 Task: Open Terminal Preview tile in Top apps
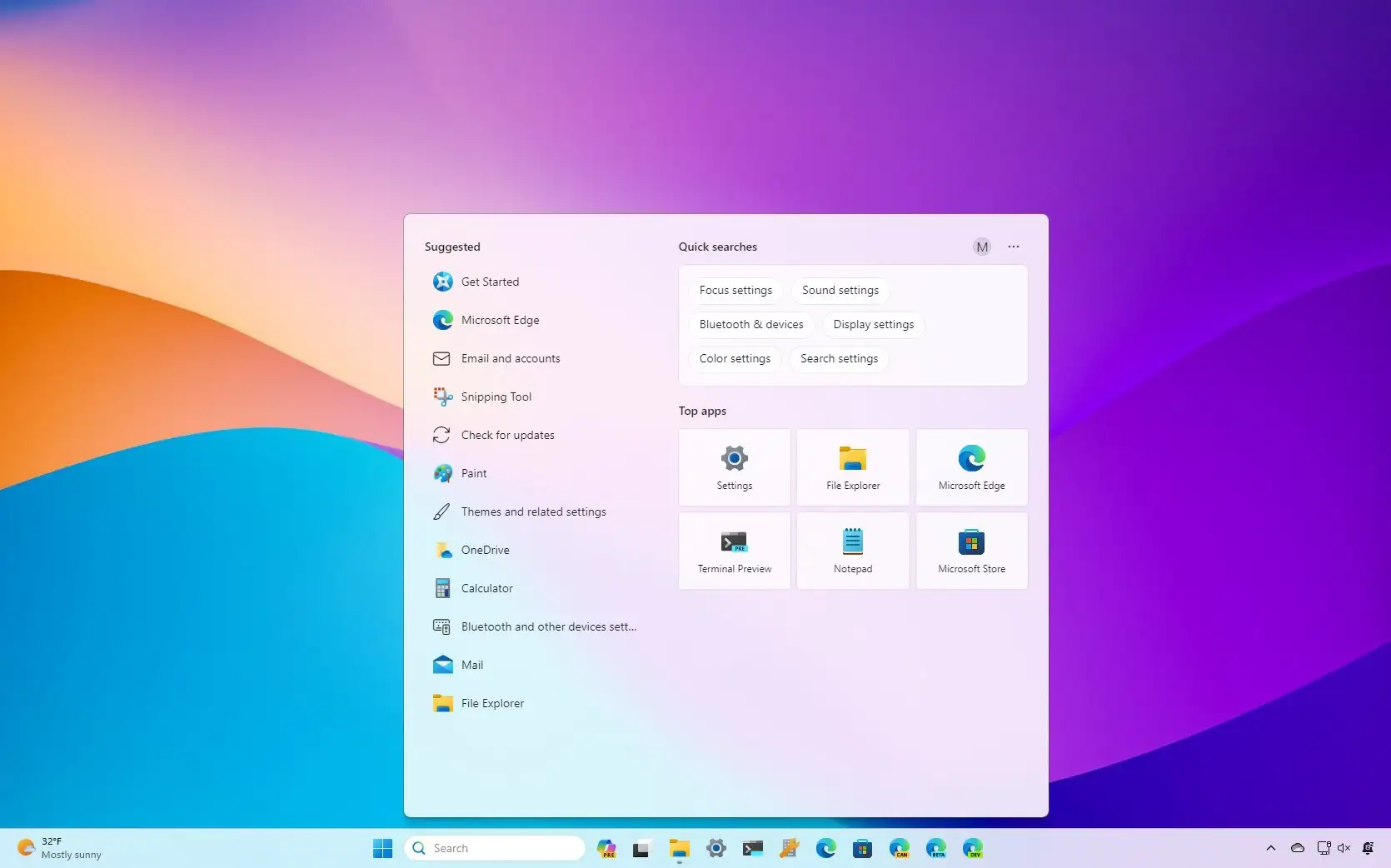pyautogui.click(x=735, y=551)
